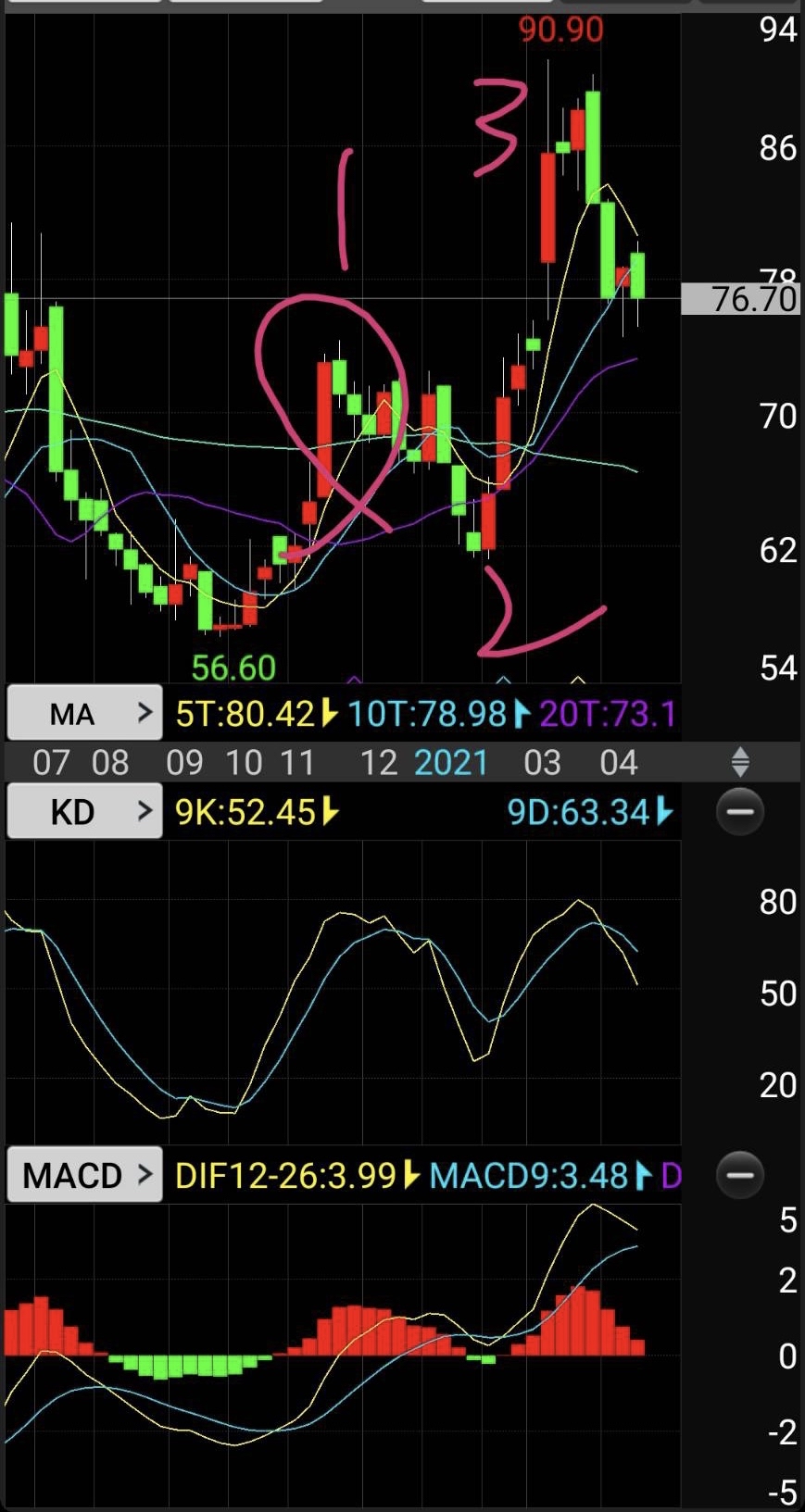Tap the purple 20T moving average label
This screenshot has height=1512, width=805.
tap(607, 714)
